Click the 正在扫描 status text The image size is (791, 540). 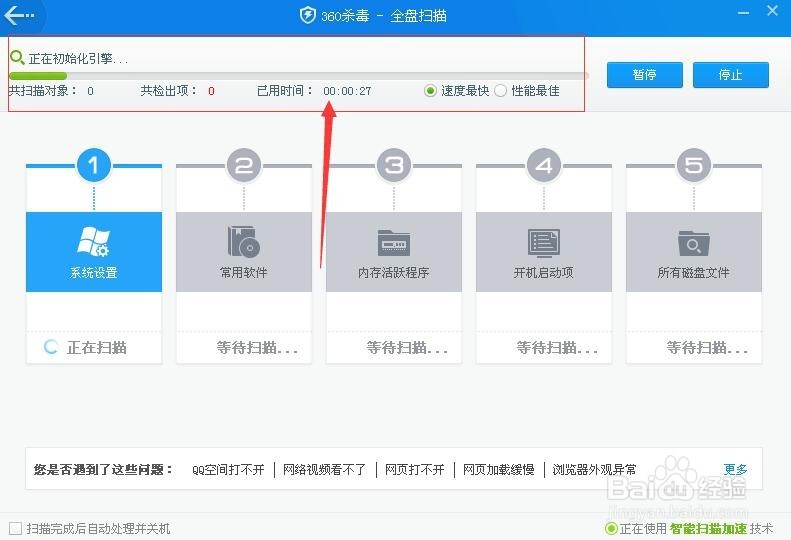click(96, 347)
